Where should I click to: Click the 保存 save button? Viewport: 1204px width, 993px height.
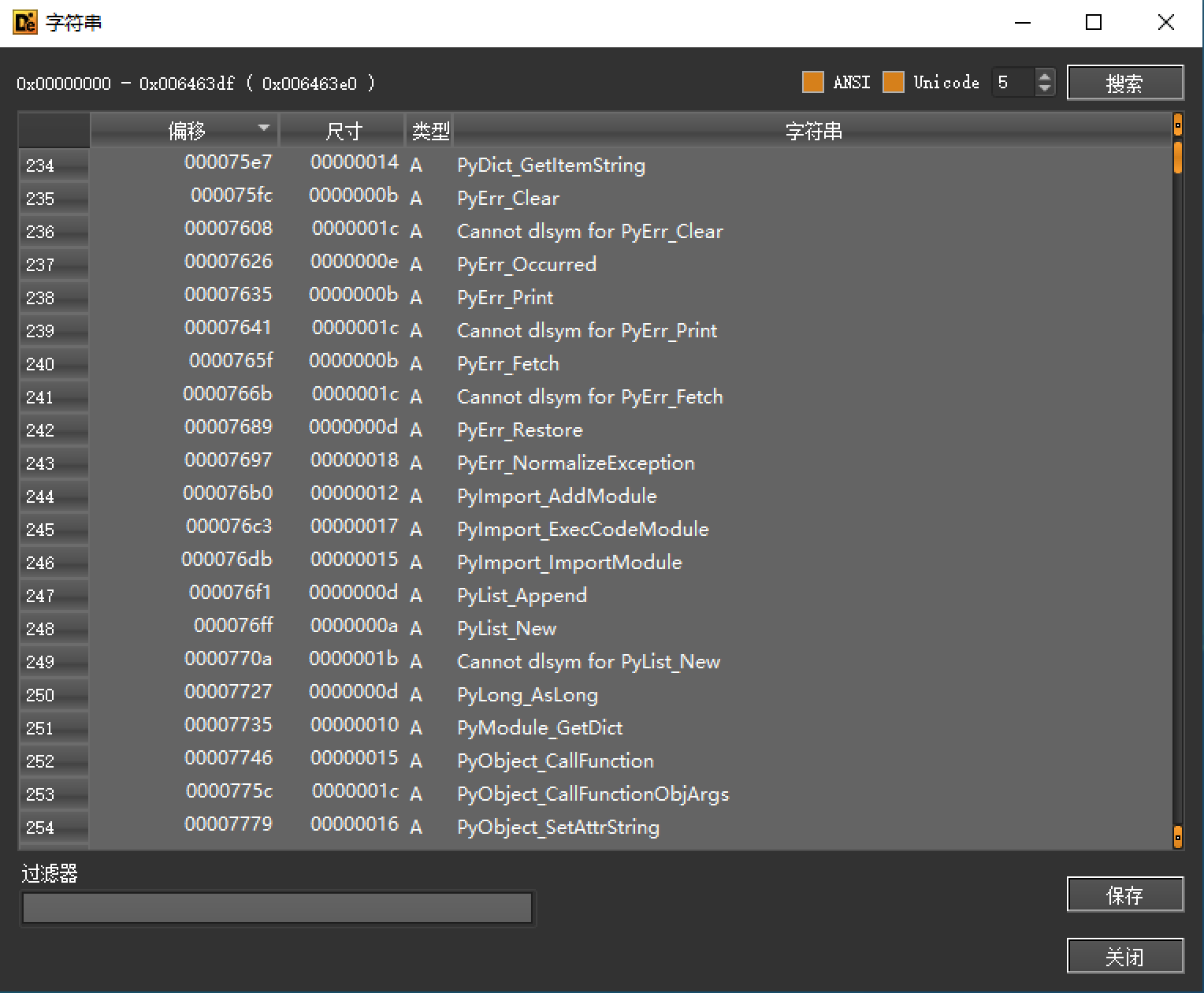1125,894
